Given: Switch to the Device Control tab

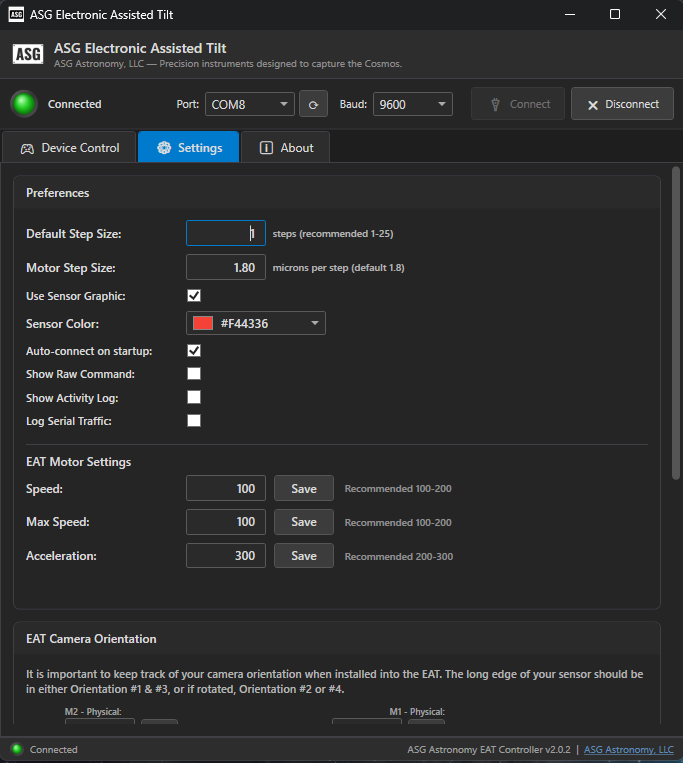Looking at the screenshot, I should point(69,148).
